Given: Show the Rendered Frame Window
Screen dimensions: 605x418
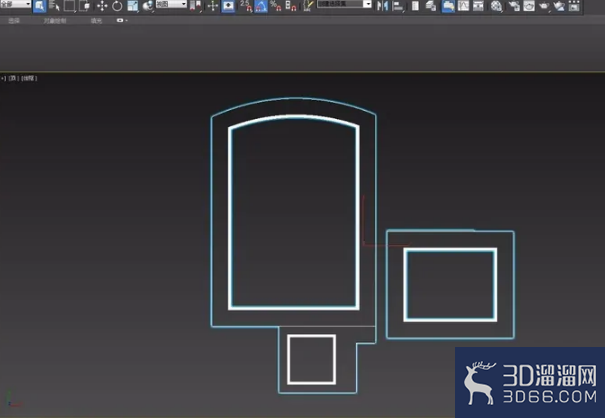Looking at the screenshot, I should [529, 6].
